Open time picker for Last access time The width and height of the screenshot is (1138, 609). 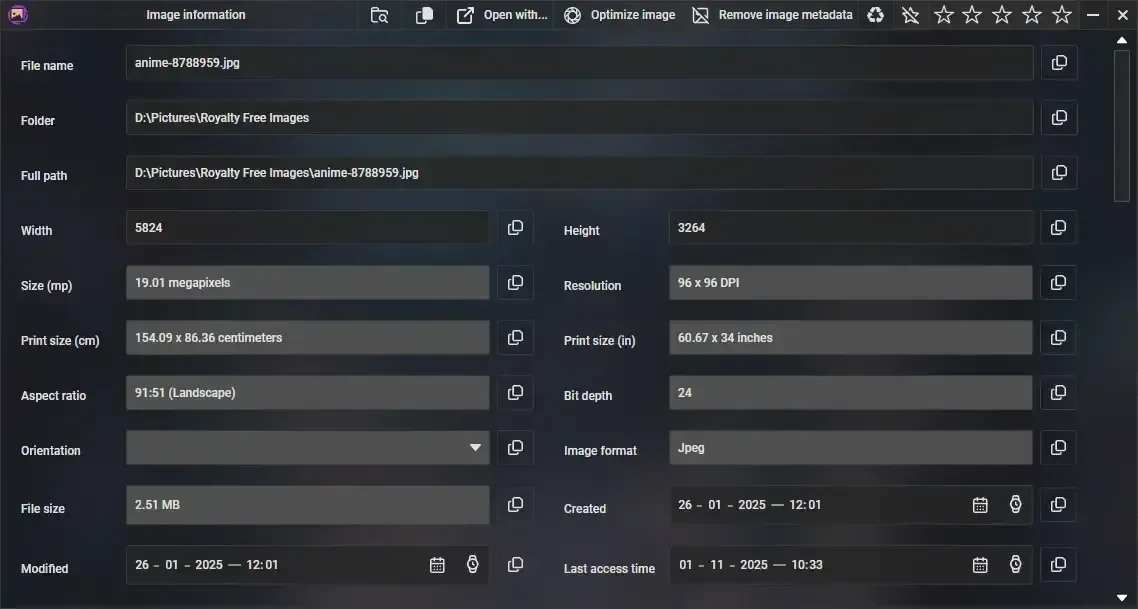(1015, 565)
